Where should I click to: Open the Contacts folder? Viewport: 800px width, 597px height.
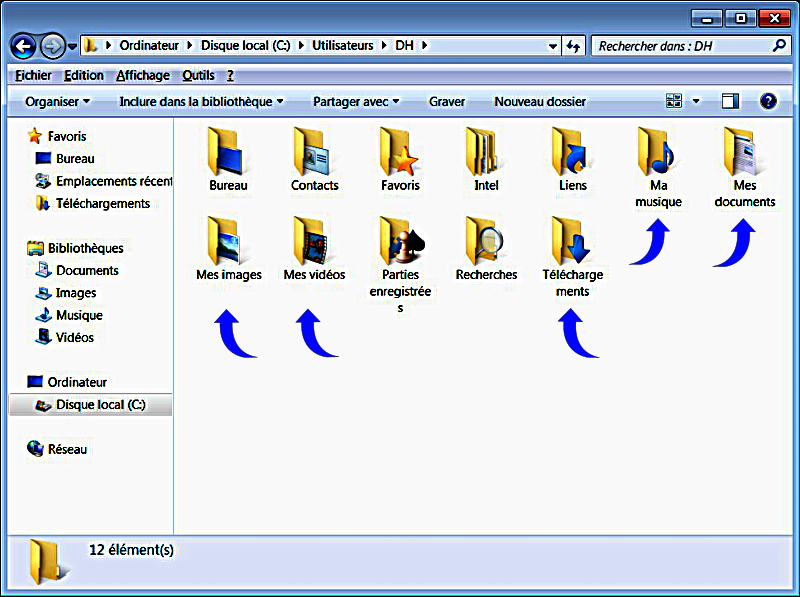[313, 152]
